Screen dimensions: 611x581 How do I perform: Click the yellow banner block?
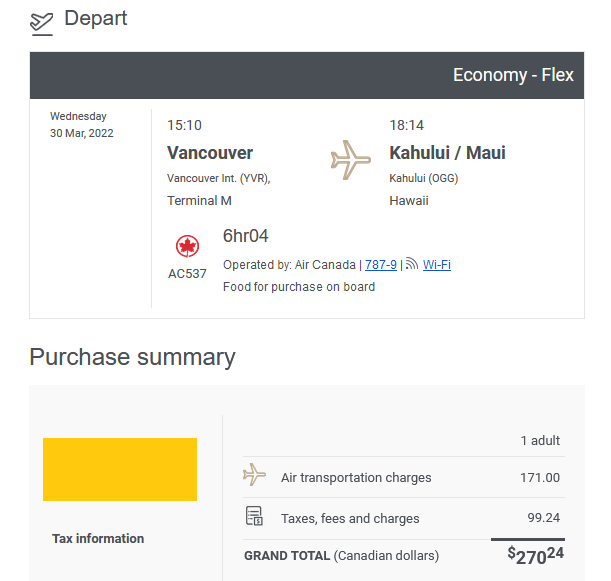click(x=120, y=469)
